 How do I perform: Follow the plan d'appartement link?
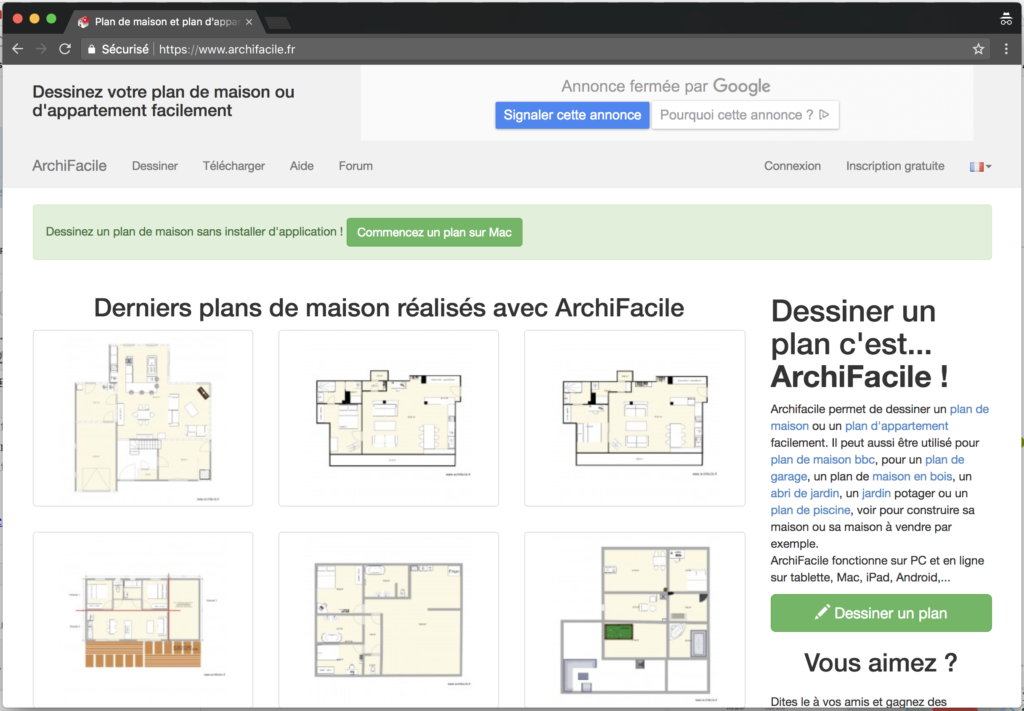point(897,426)
